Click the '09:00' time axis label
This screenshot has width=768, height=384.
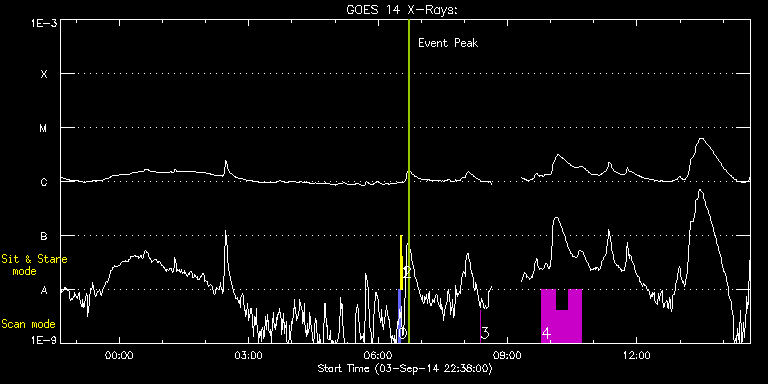pos(507,356)
